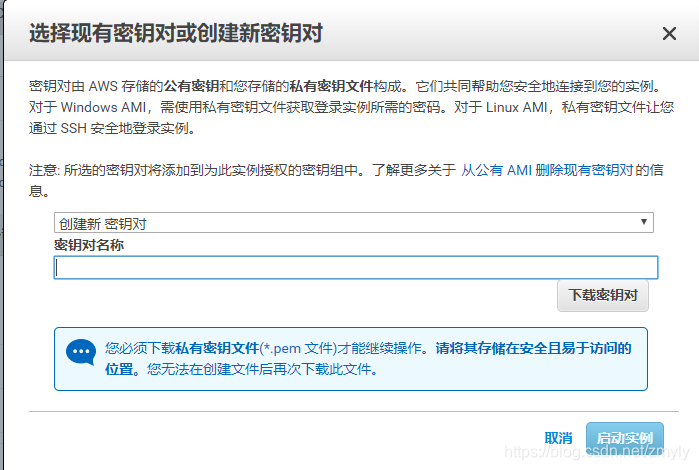Click bold 私有密钥文件 inside the blue info box
Viewport: 699px width, 470px height.
[217, 348]
